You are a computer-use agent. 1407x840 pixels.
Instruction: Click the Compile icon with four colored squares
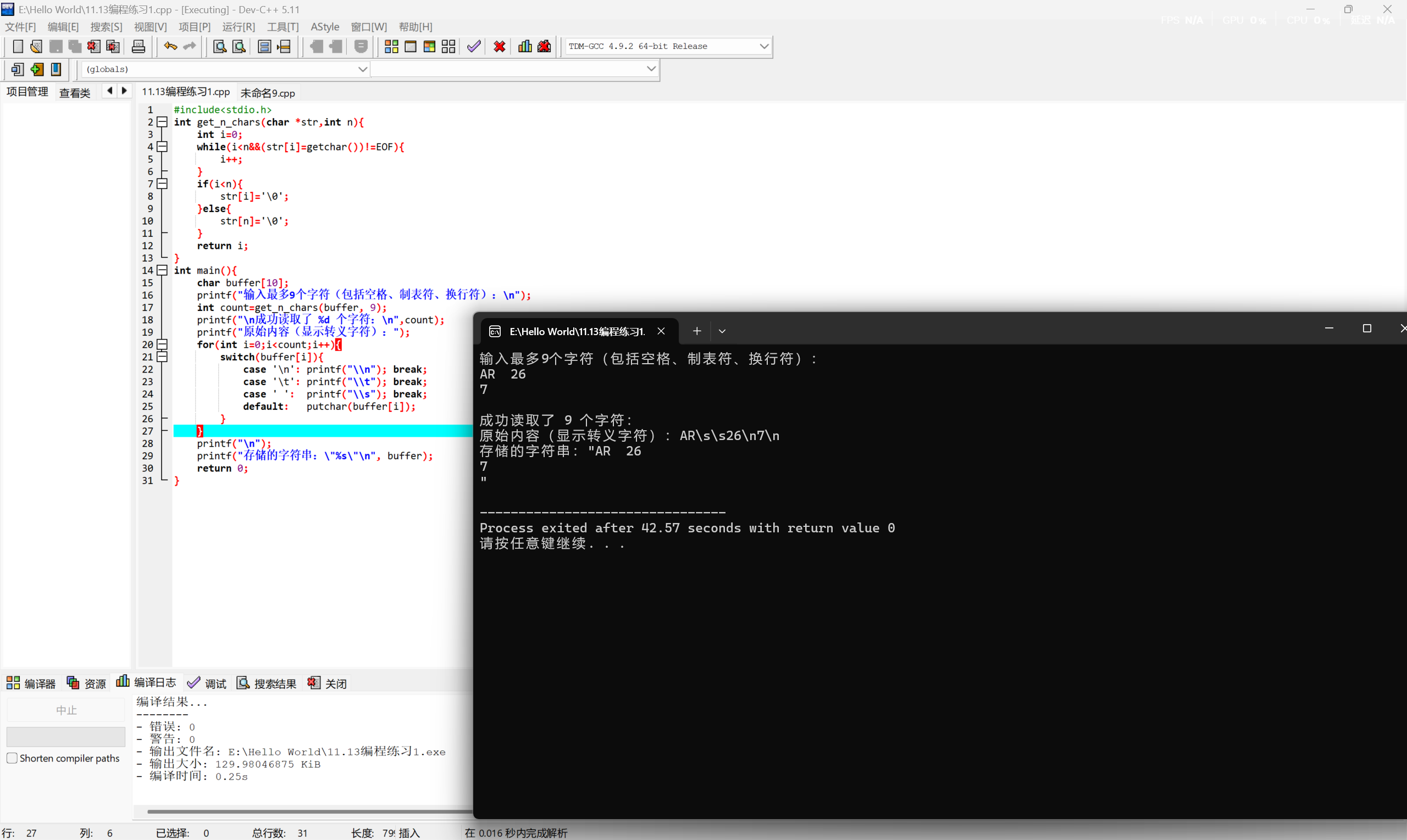(391, 46)
